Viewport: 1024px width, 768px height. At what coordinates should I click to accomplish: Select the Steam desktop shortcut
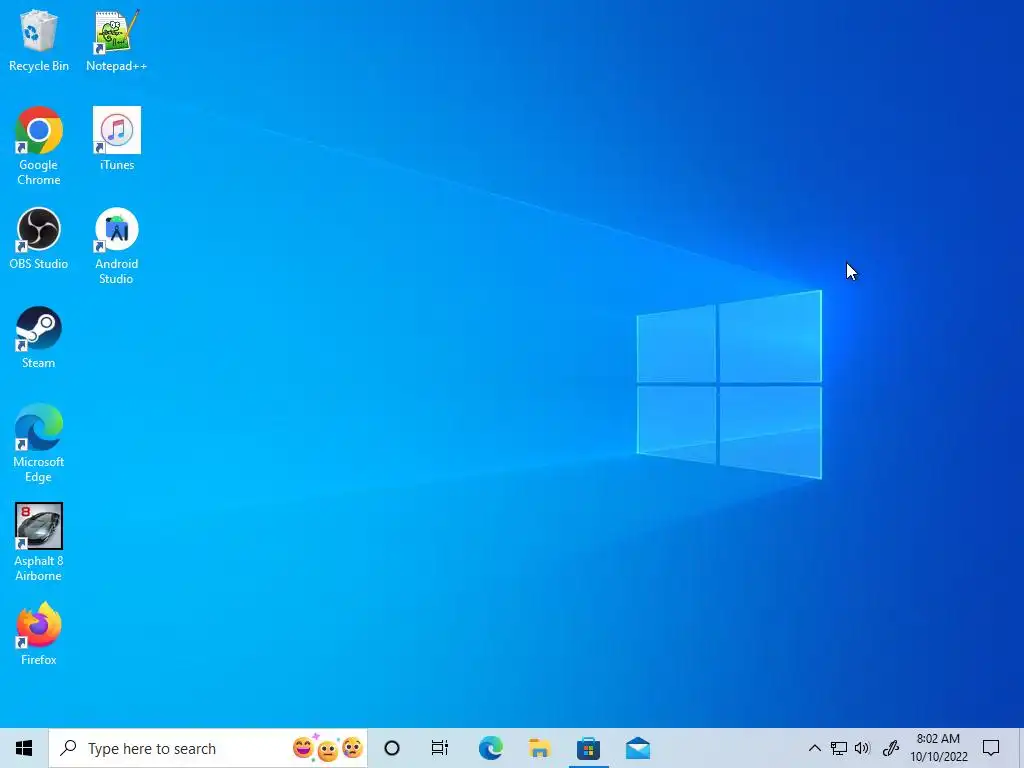click(x=39, y=338)
